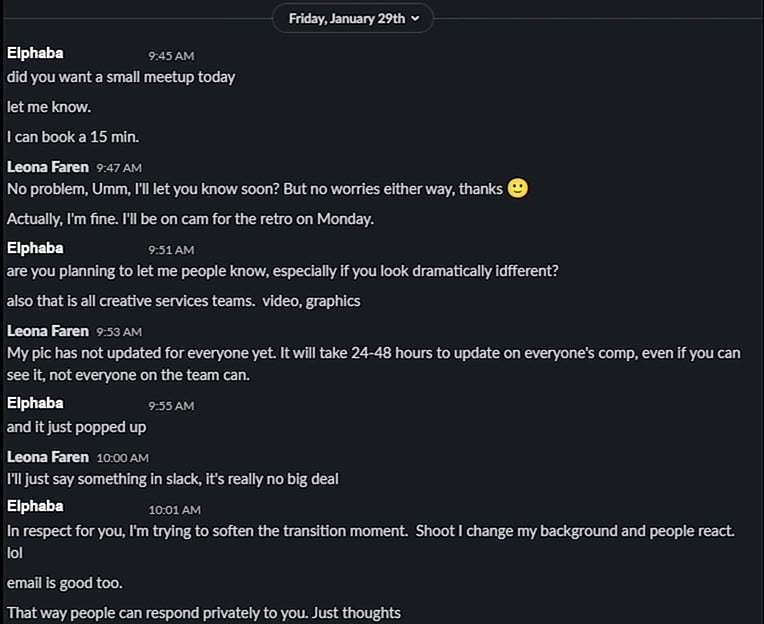Viewport: 764px width, 624px height.
Task: Click the 10:01 AM timestamp
Action: pyautogui.click(x=174, y=510)
